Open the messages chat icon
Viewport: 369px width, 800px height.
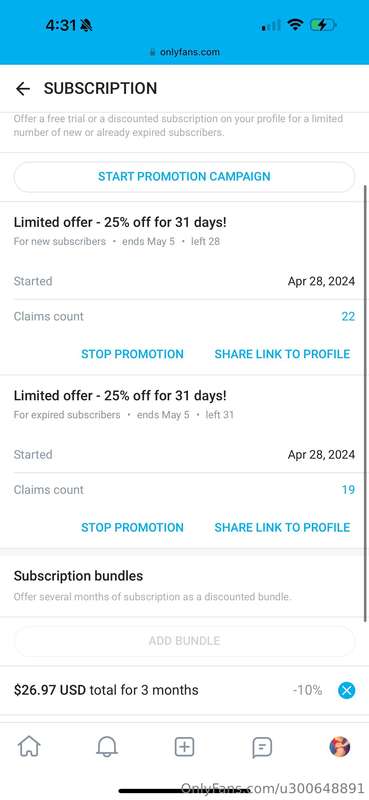[262, 748]
